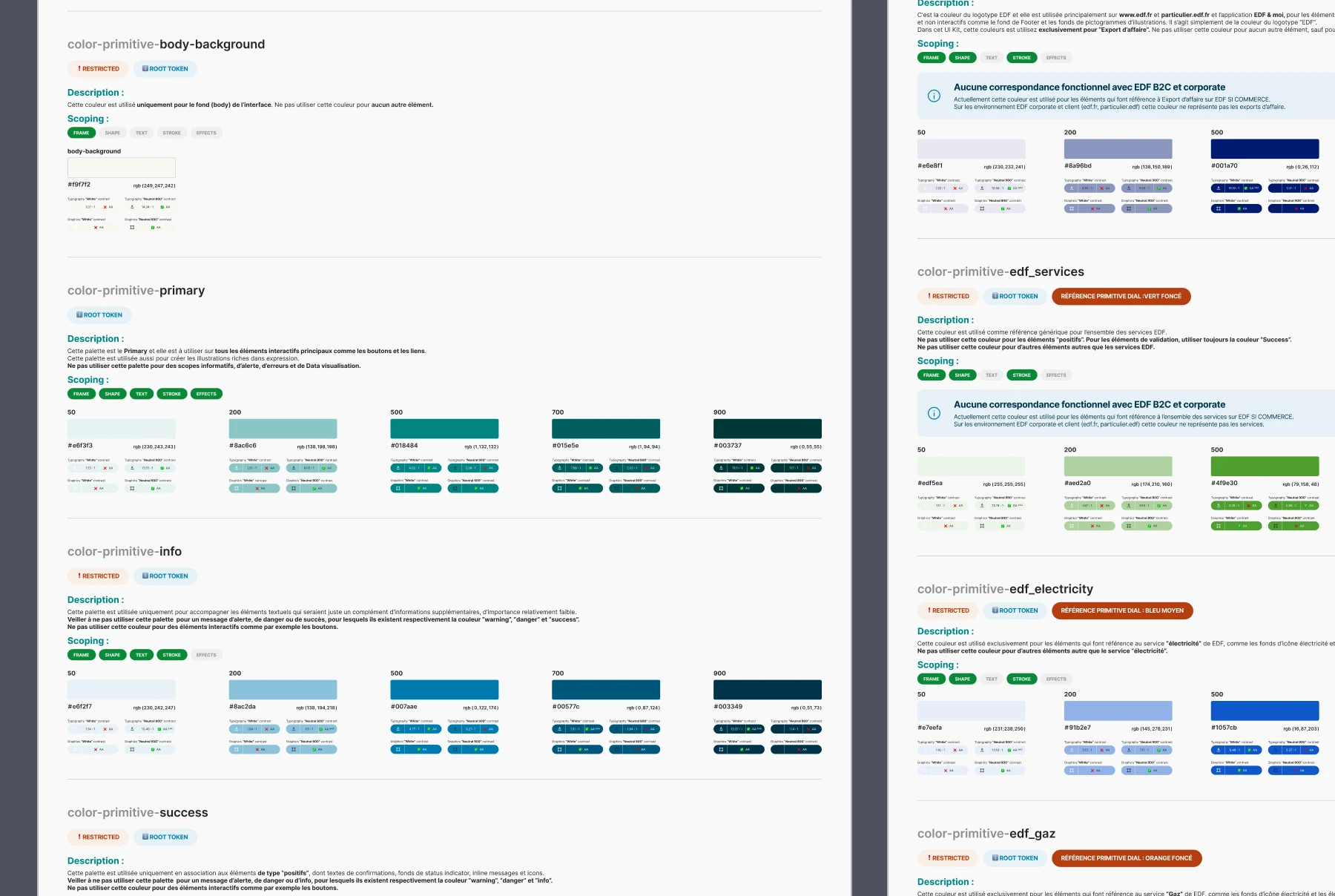Viewport: 1335px width, 896px height.
Task: Click the ROOT TOKEN badge under color-primitive-primary
Action: (x=99, y=315)
